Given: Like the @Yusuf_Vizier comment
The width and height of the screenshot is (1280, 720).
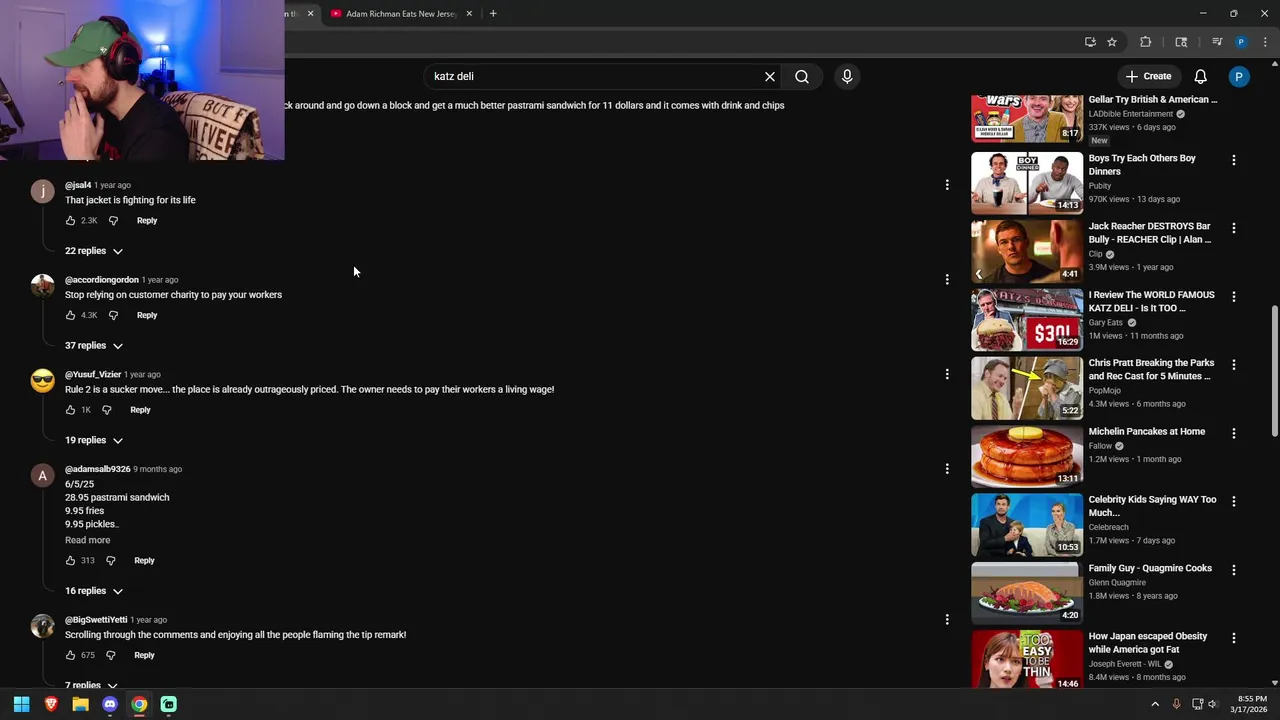Looking at the screenshot, I should pos(71,410).
